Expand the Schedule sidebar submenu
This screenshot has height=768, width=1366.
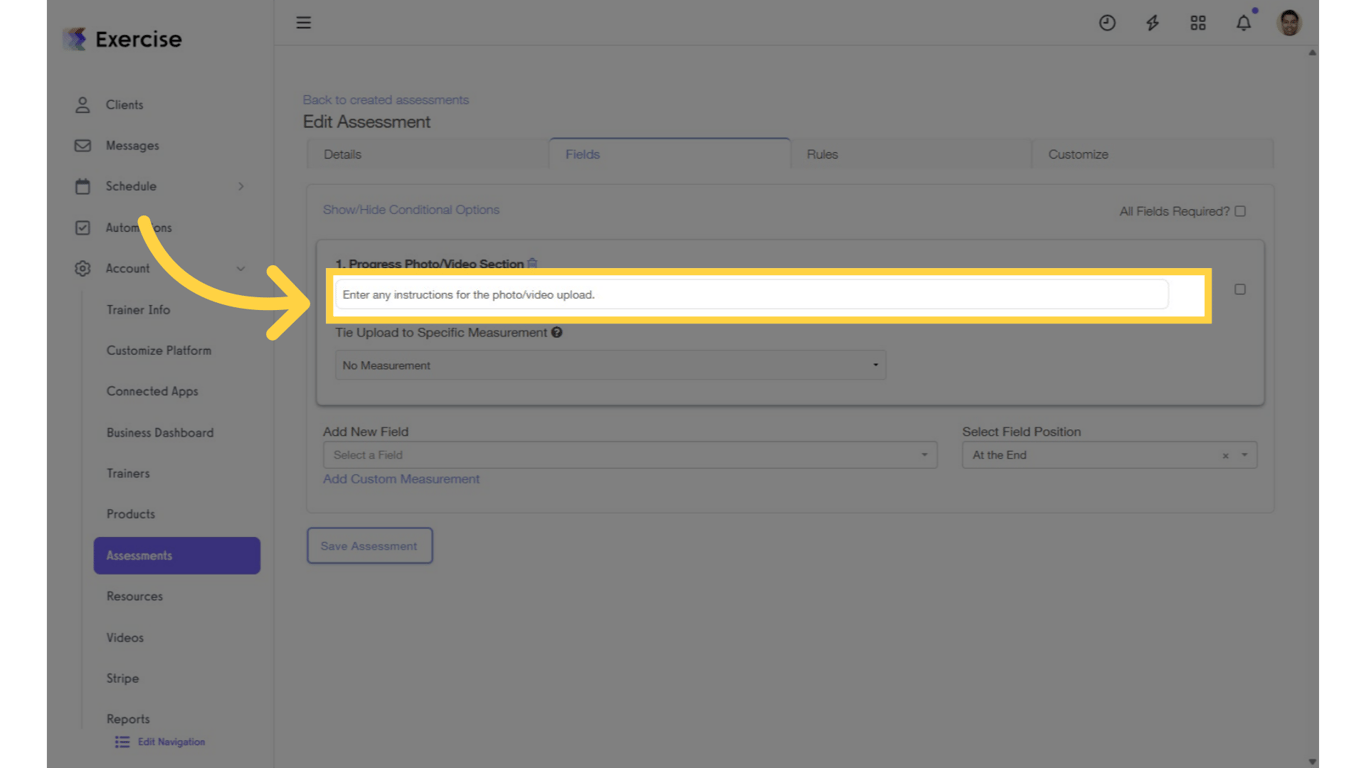(x=241, y=186)
